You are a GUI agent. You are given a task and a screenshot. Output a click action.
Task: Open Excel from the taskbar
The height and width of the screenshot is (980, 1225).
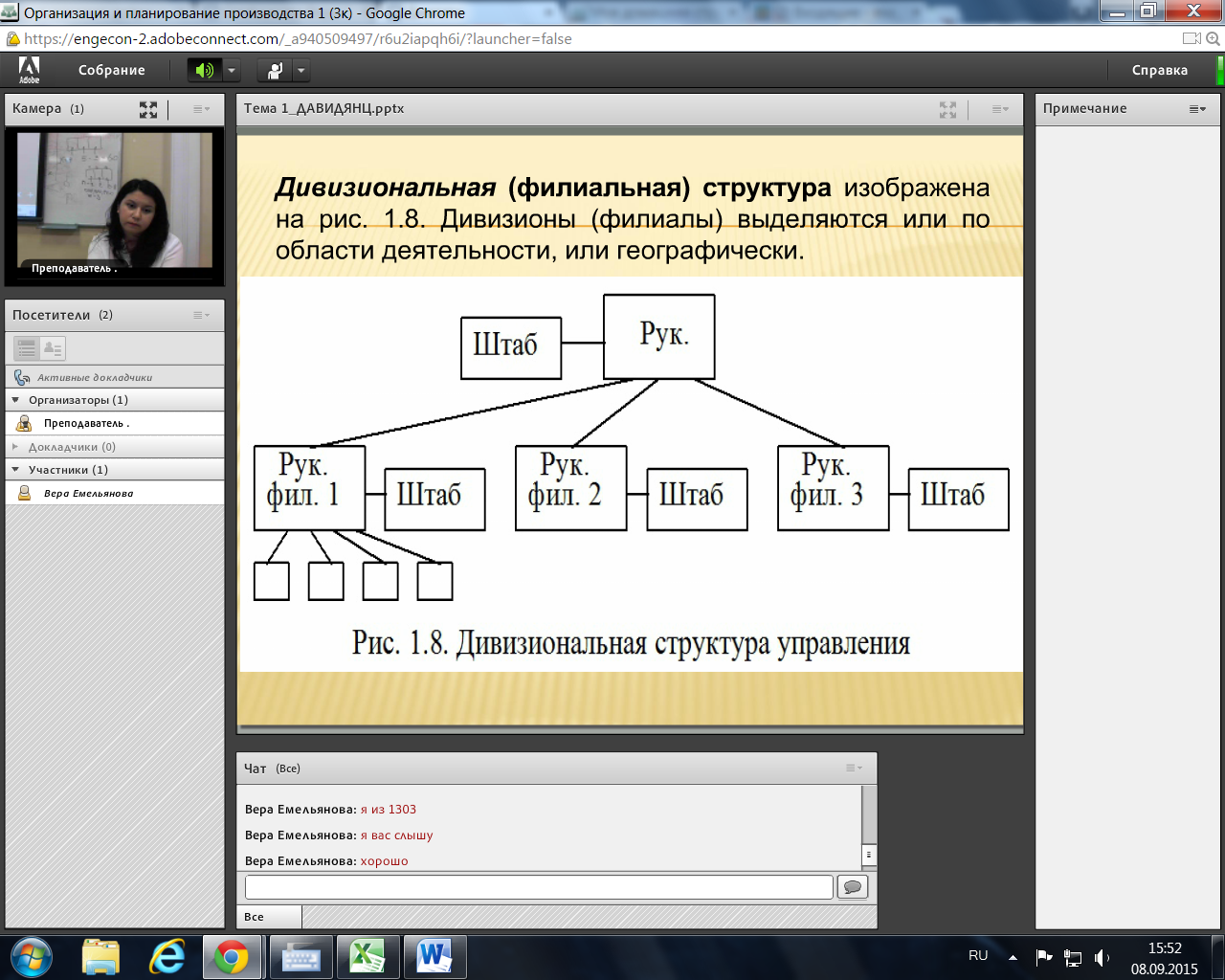367,956
